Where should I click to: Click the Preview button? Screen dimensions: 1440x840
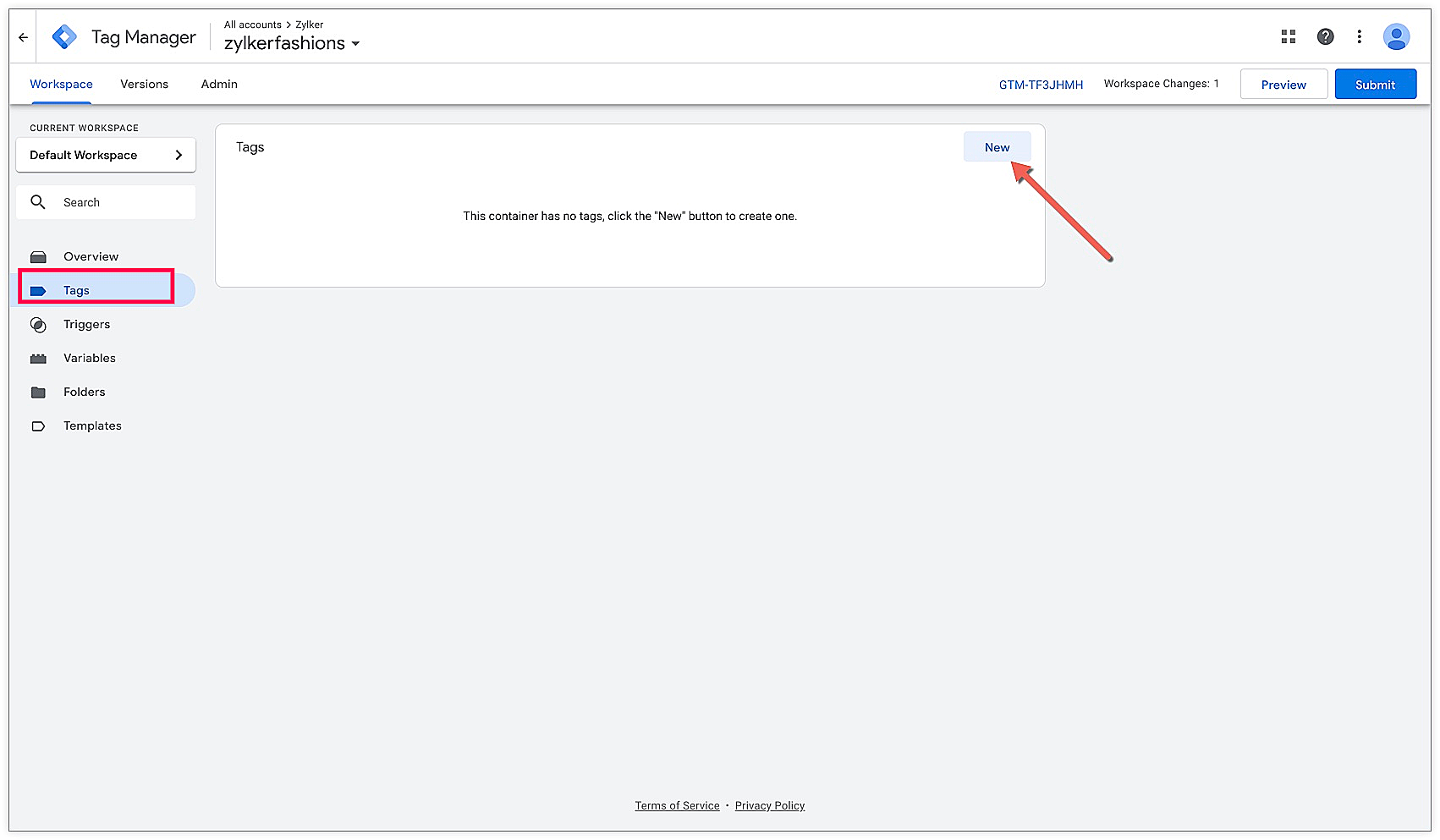click(x=1283, y=85)
